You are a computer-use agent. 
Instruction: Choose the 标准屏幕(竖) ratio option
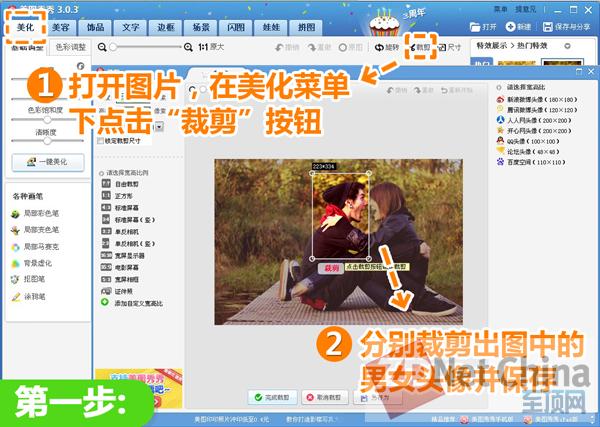point(128,220)
